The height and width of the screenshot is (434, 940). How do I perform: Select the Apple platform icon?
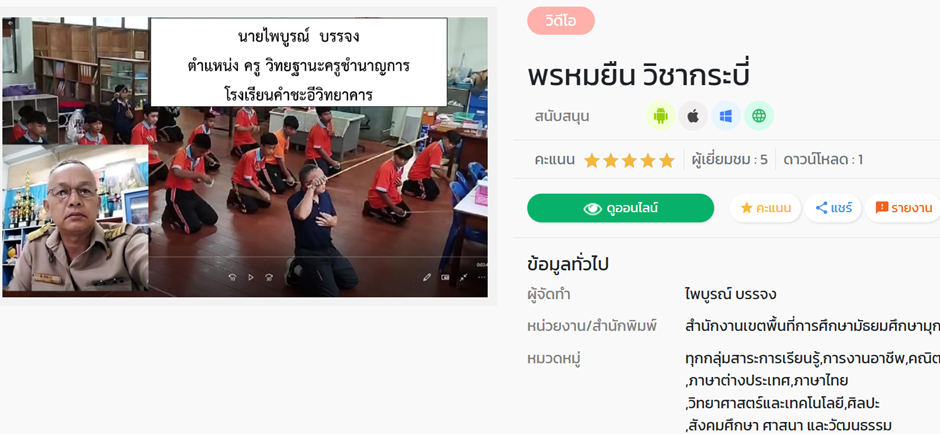tap(693, 116)
